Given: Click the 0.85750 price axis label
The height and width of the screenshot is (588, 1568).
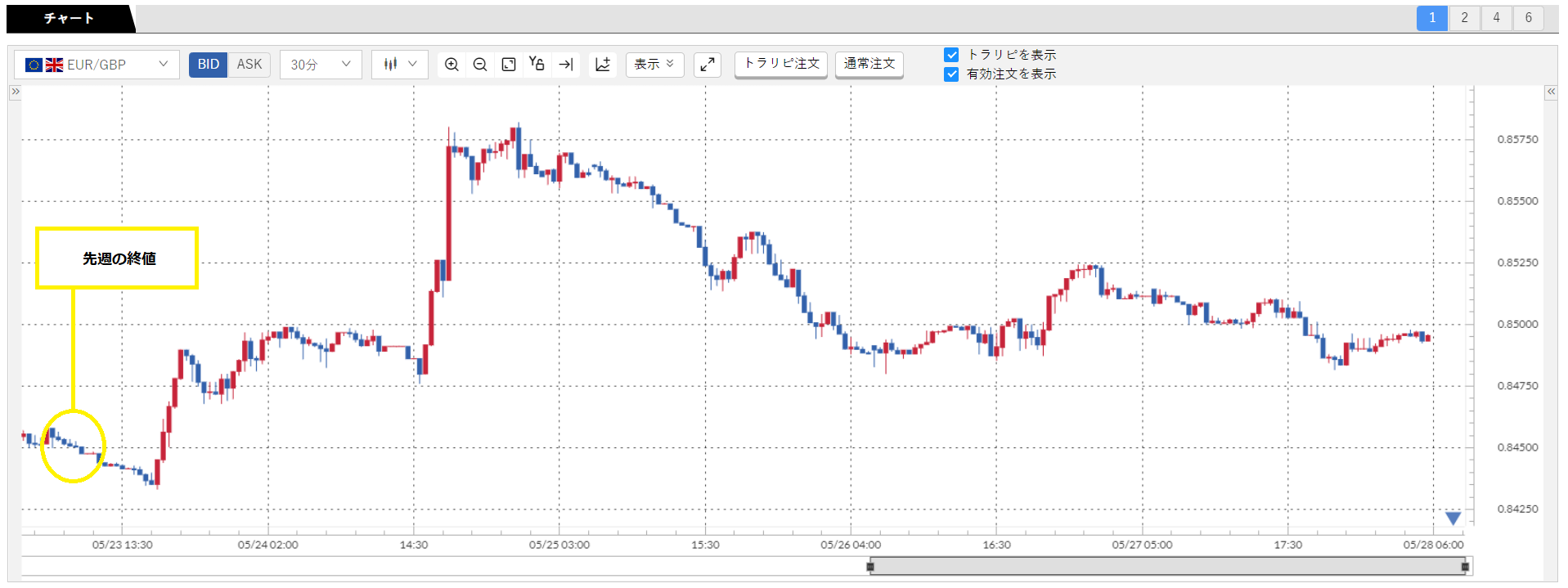Looking at the screenshot, I should tap(1517, 139).
